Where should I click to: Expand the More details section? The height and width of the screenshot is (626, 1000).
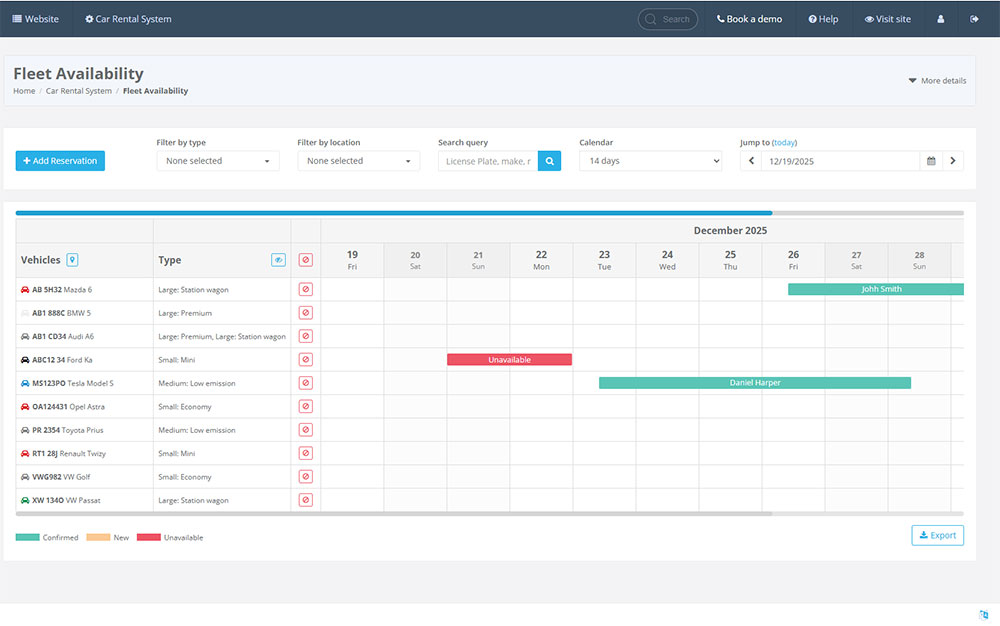(x=937, y=81)
